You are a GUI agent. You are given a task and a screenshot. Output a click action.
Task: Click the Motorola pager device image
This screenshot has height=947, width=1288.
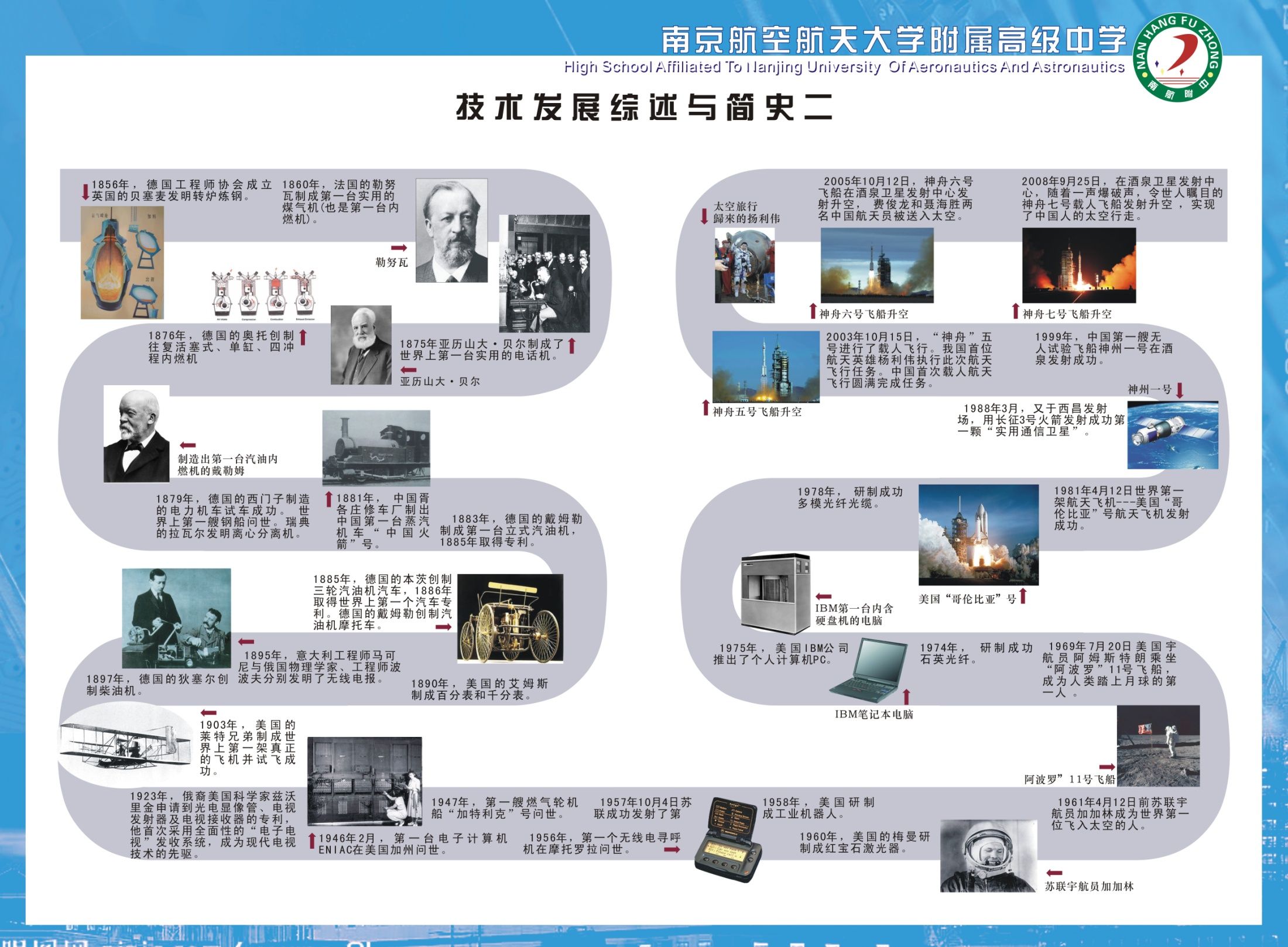[x=729, y=840]
